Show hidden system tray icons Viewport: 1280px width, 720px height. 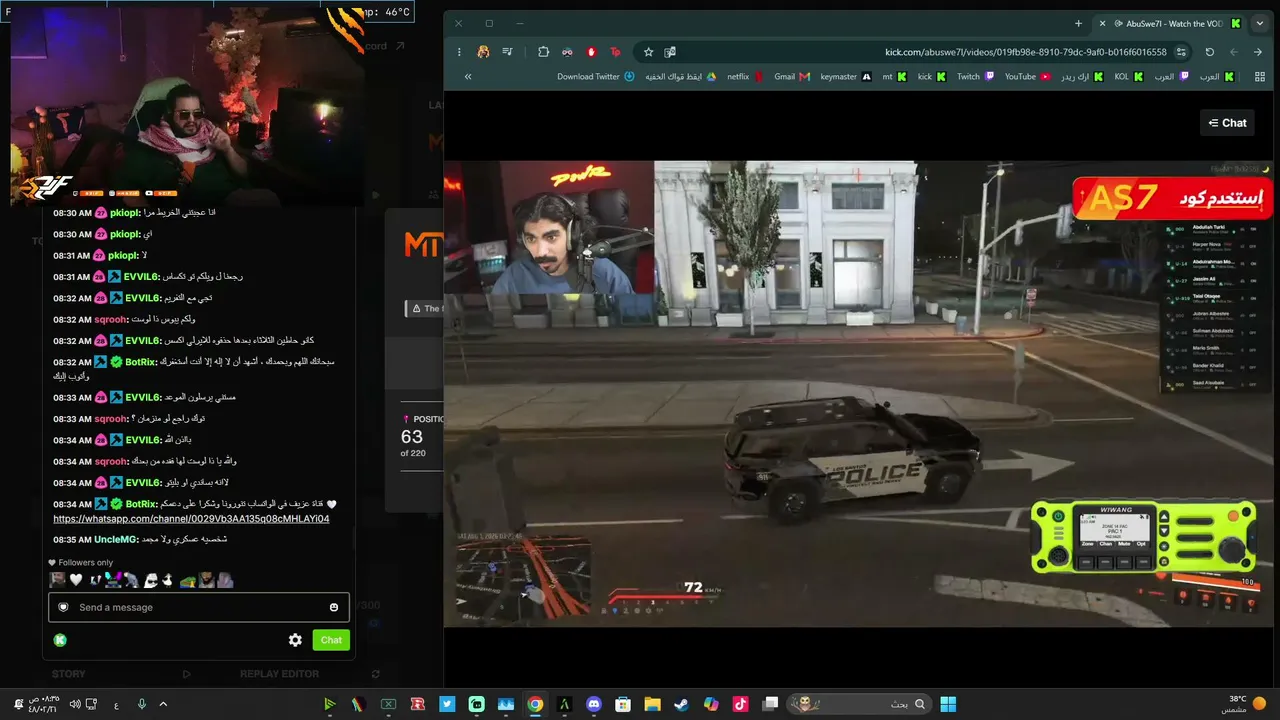pos(163,704)
